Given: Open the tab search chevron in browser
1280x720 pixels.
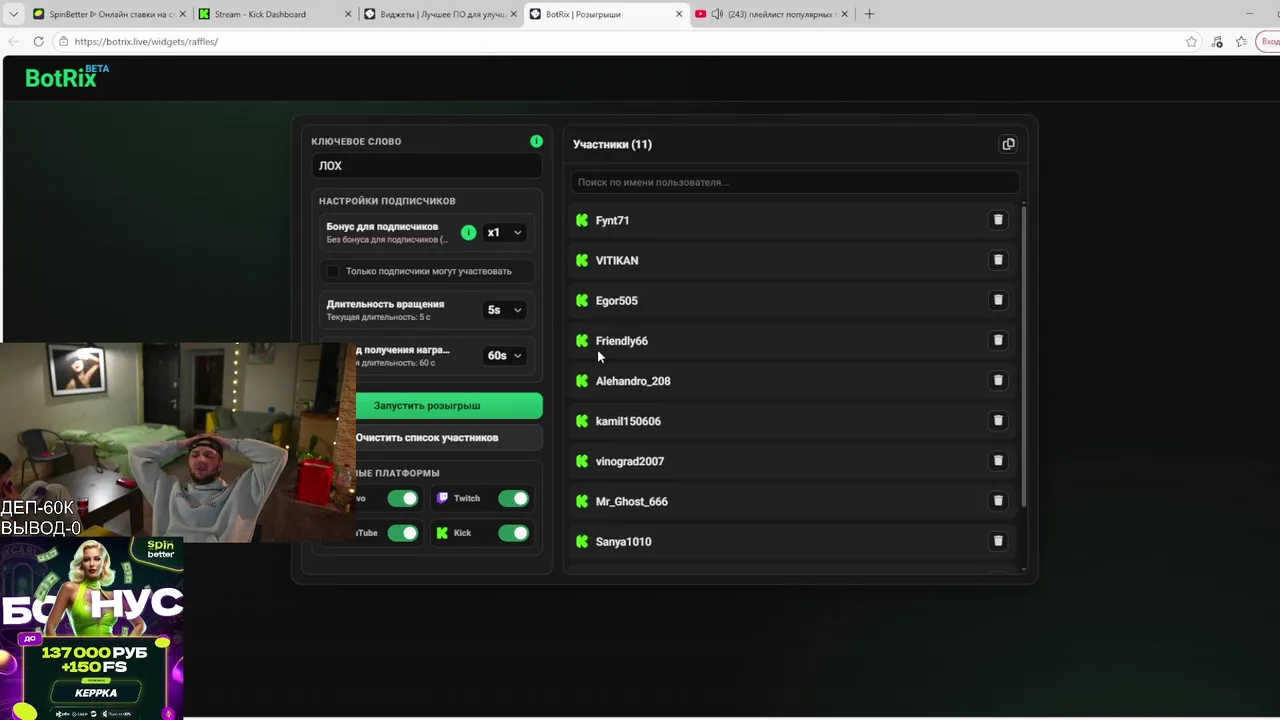Looking at the screenshot, I should (13, 14).
